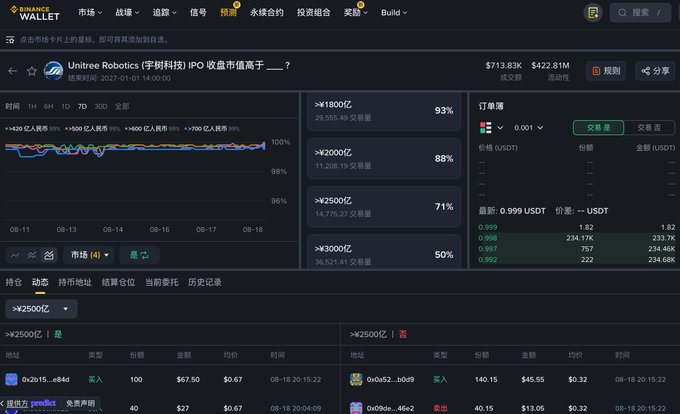Click the 分享 share button
680x414 pixels.
tap(655, 71)
